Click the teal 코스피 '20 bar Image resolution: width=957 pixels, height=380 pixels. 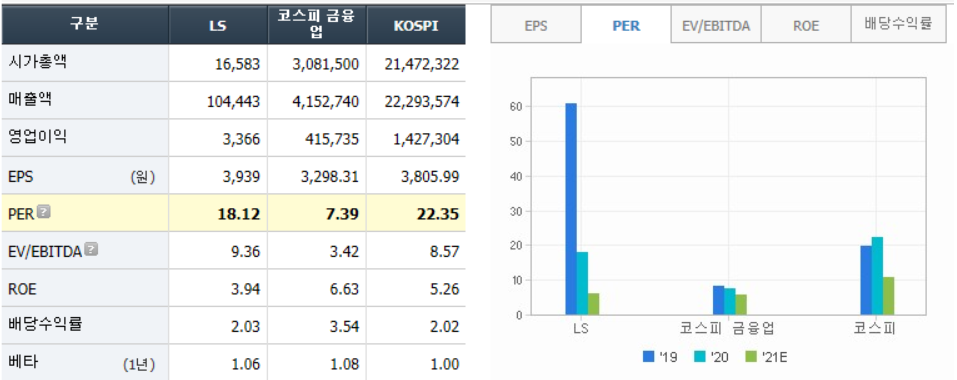[x=877, y=276]
